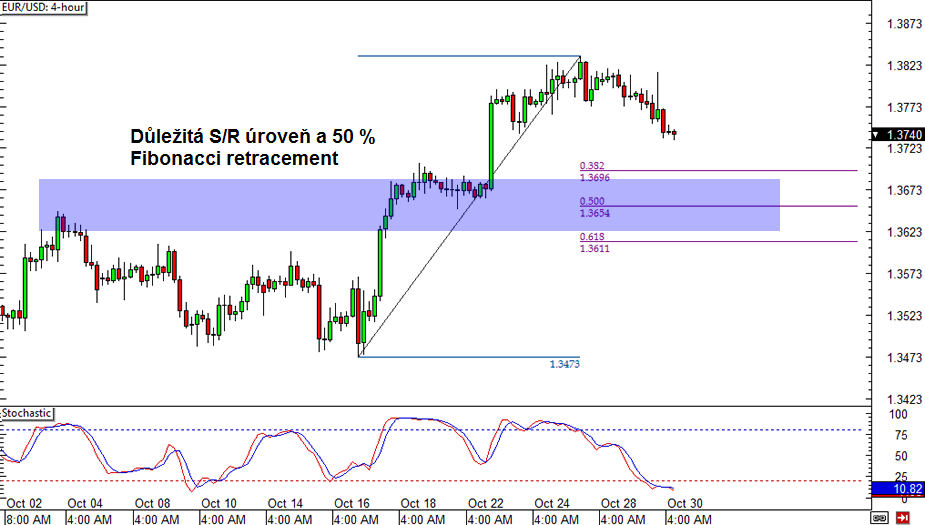The height and width of the screenshot is (525, 925).
Task: Click the Stochastic value label 10.82
Action: 898,488
